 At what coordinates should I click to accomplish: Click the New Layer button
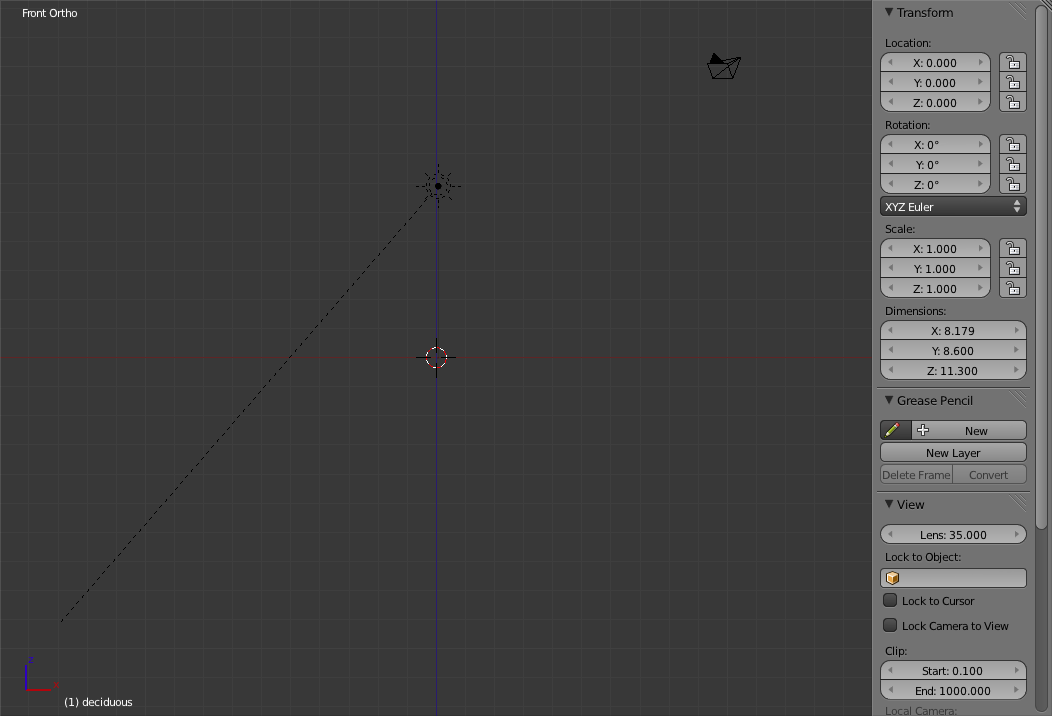point(953,452)
